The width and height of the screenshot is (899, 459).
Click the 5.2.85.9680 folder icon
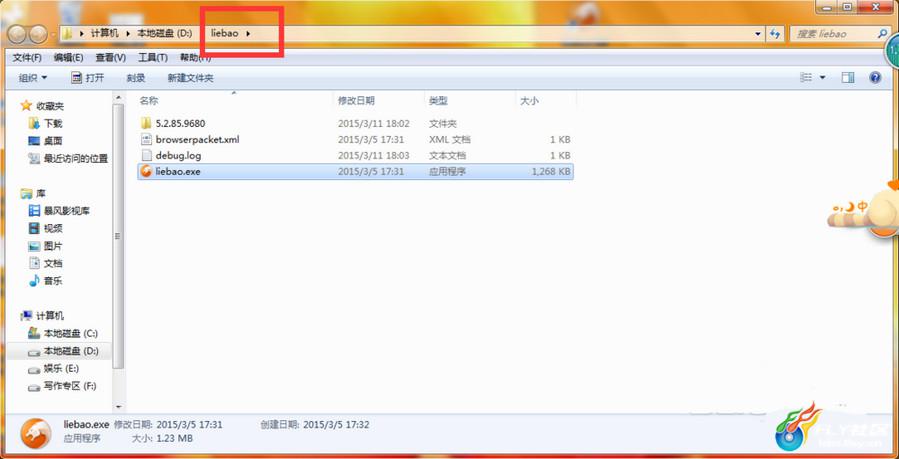(x=146, y=123)
